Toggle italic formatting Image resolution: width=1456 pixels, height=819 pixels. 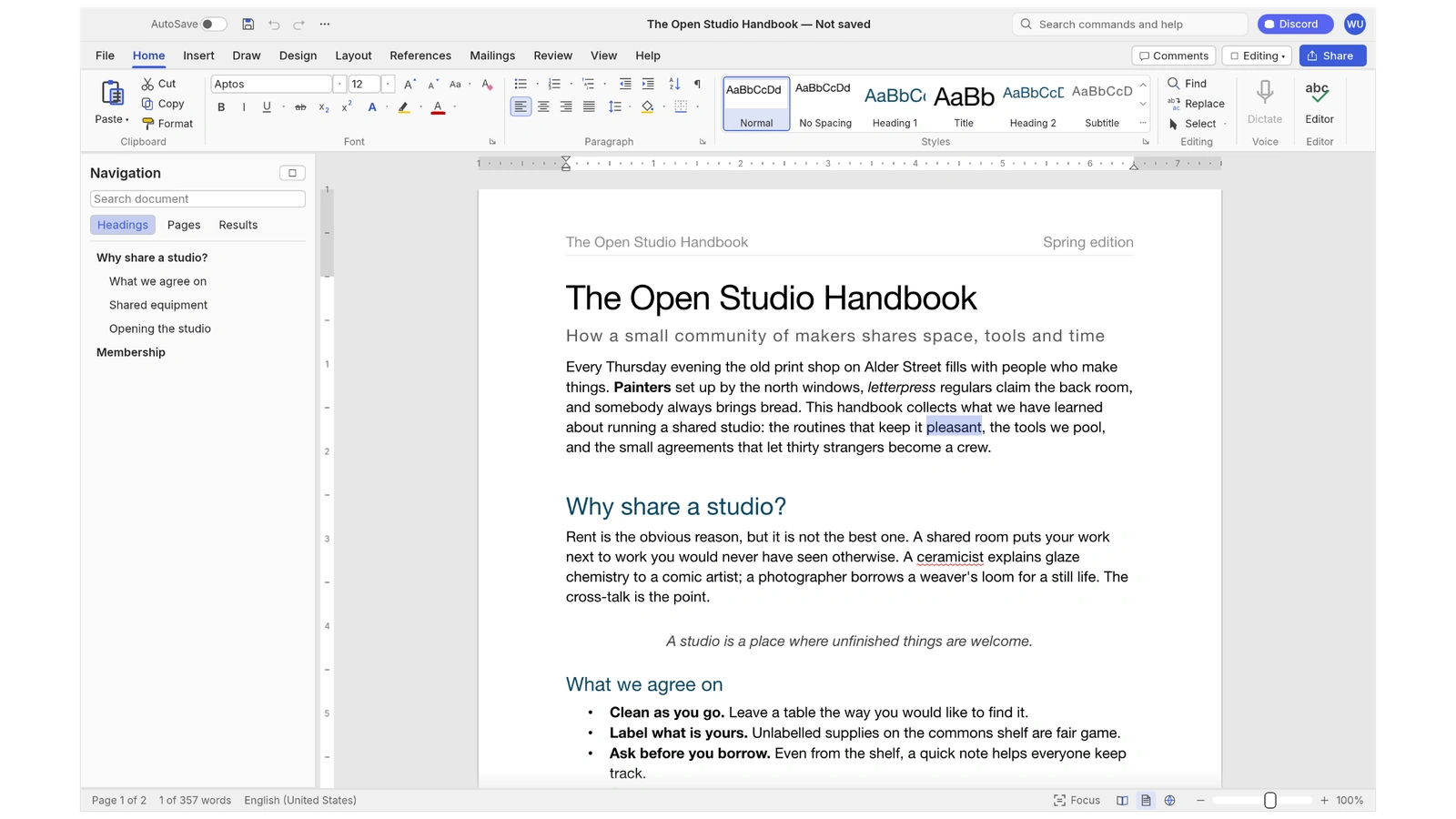click(x=244, y=107)
